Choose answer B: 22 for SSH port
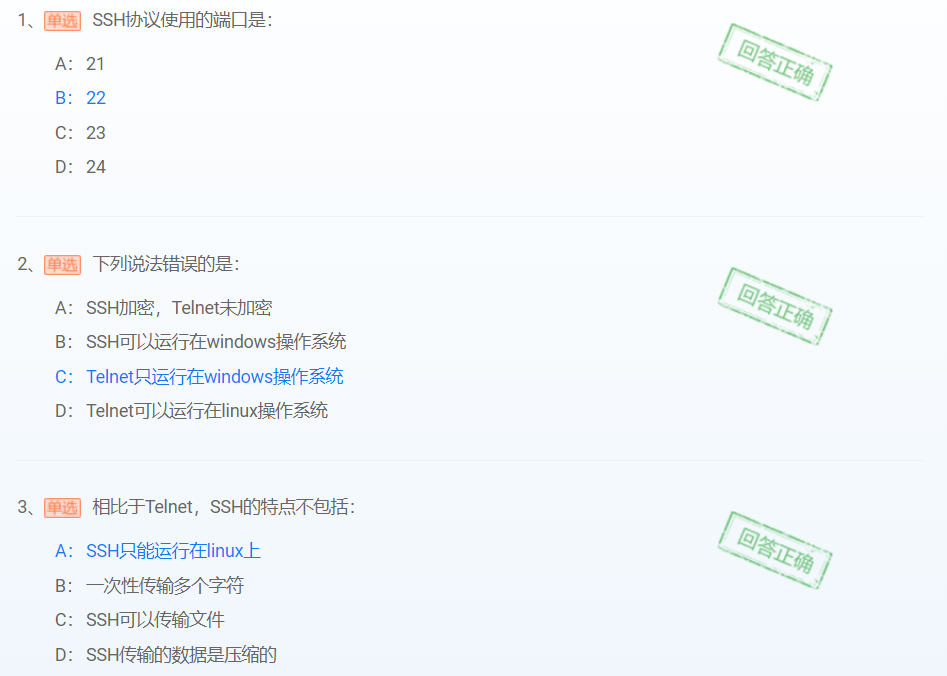Screen dimensions: 947x676 coord(80,98)
